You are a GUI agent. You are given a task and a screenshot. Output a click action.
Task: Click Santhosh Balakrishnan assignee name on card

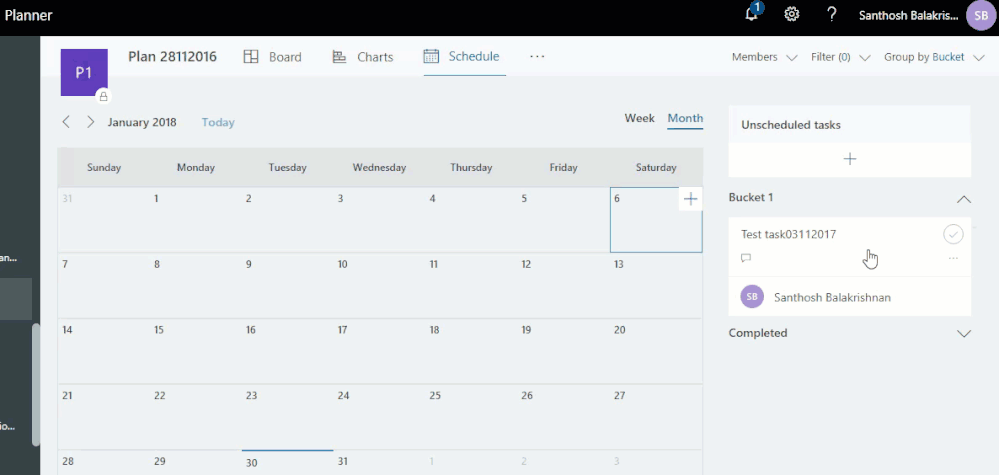[832, 297]
